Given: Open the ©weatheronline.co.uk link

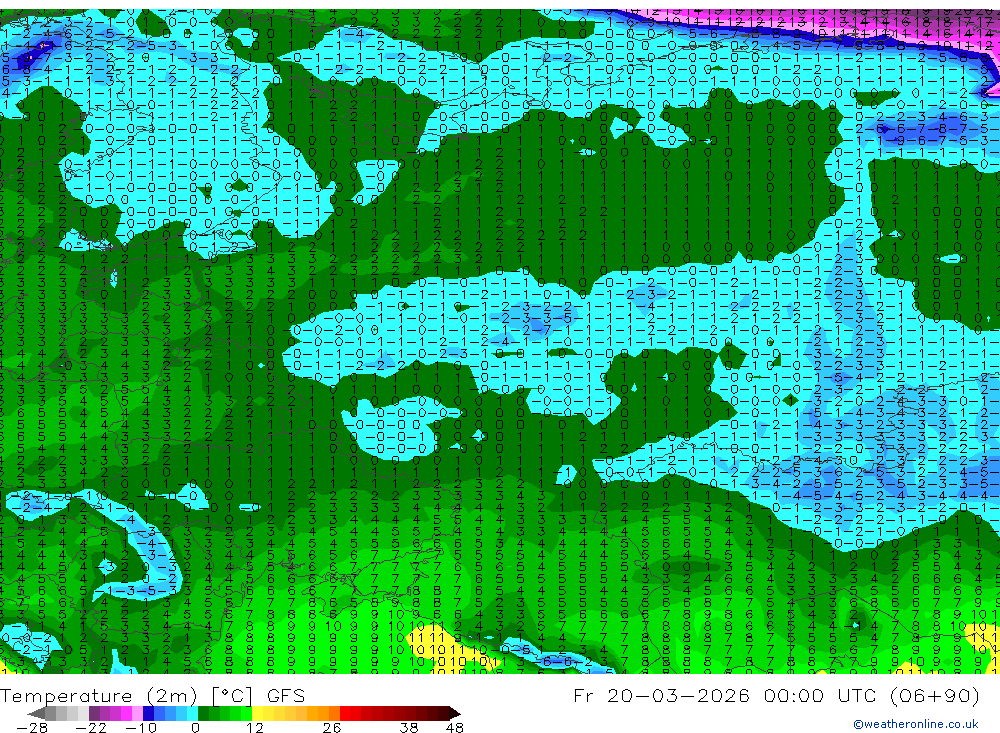Looking at the screenshot, I should (x=916, y=724).
